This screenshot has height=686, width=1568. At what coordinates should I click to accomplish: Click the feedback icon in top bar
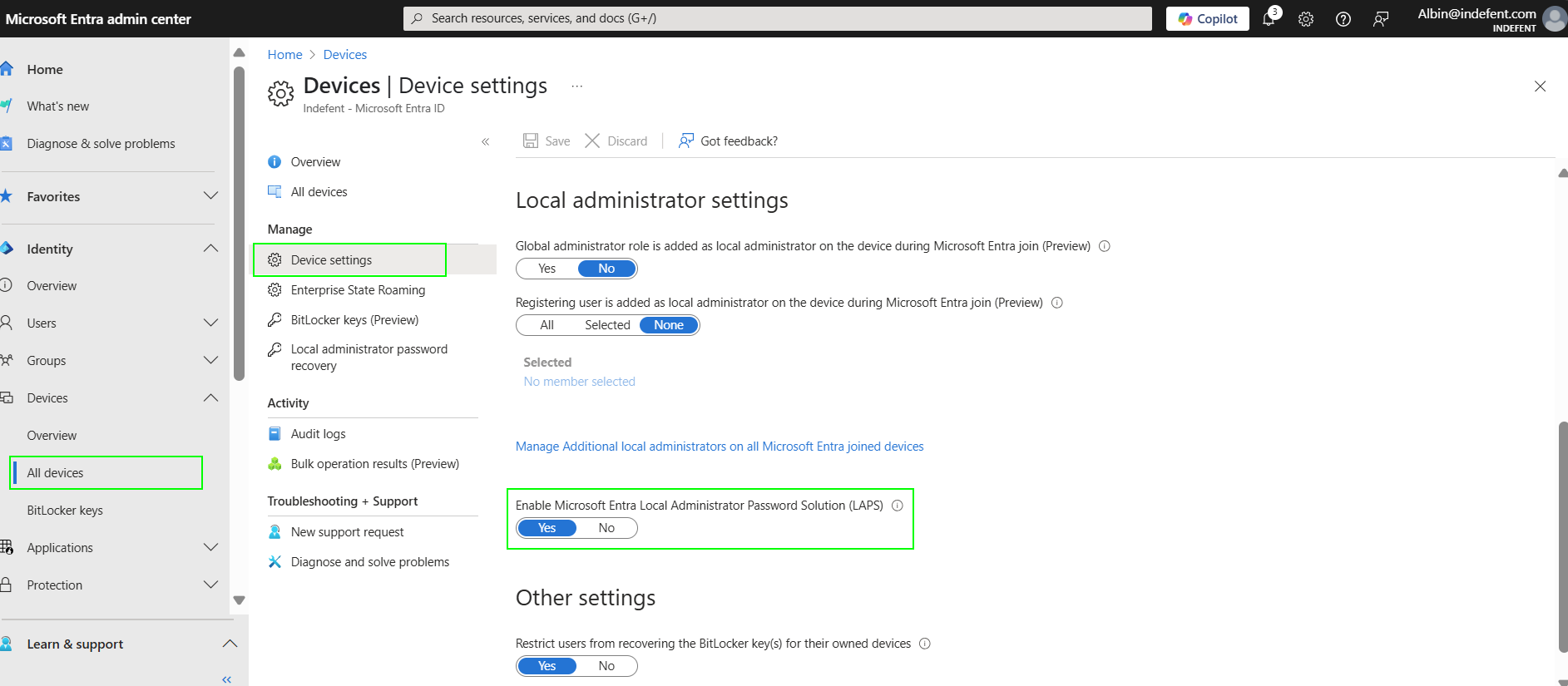(x=1381, y=19)
